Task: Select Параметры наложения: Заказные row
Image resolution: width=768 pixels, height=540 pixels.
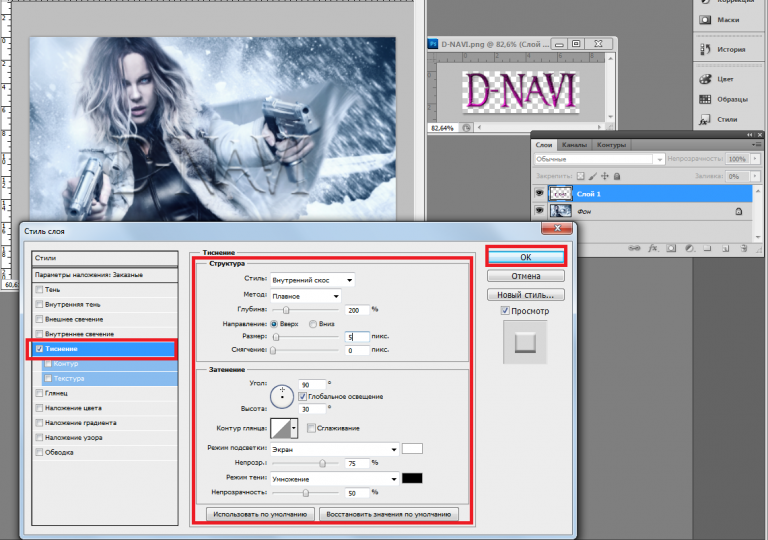Action: 105,275
